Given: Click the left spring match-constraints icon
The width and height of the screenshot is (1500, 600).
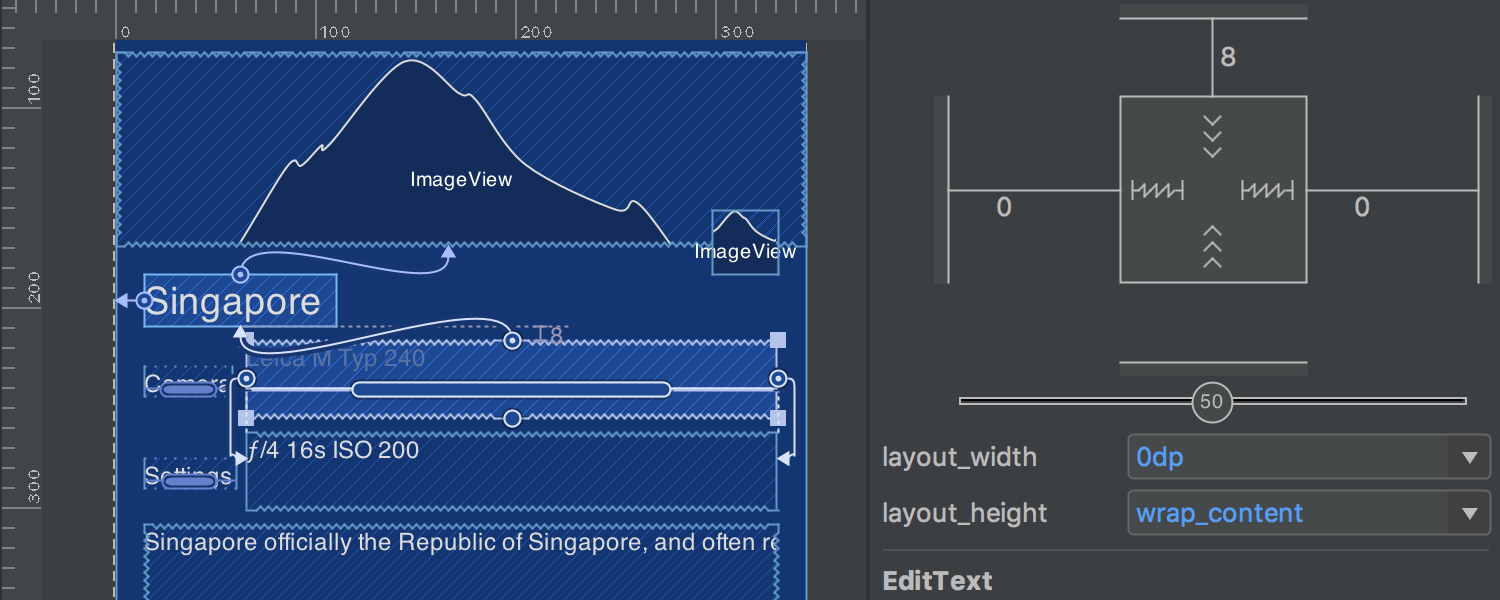Looking at the screenshot, I should pyautogui.click(x=1159, y=190).
